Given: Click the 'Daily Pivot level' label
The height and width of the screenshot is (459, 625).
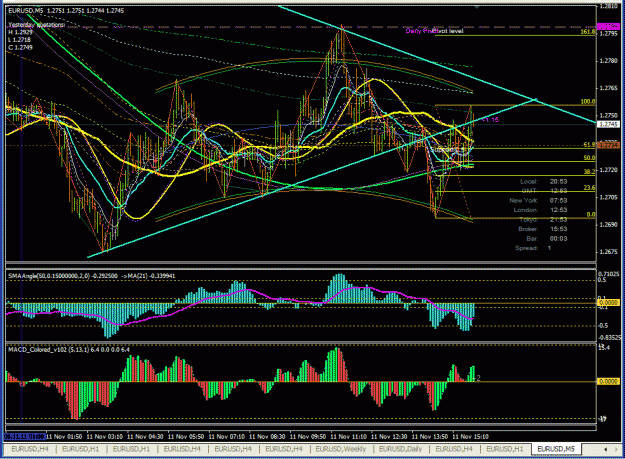Looking at the screenshot, I should (x=434, y=31).
